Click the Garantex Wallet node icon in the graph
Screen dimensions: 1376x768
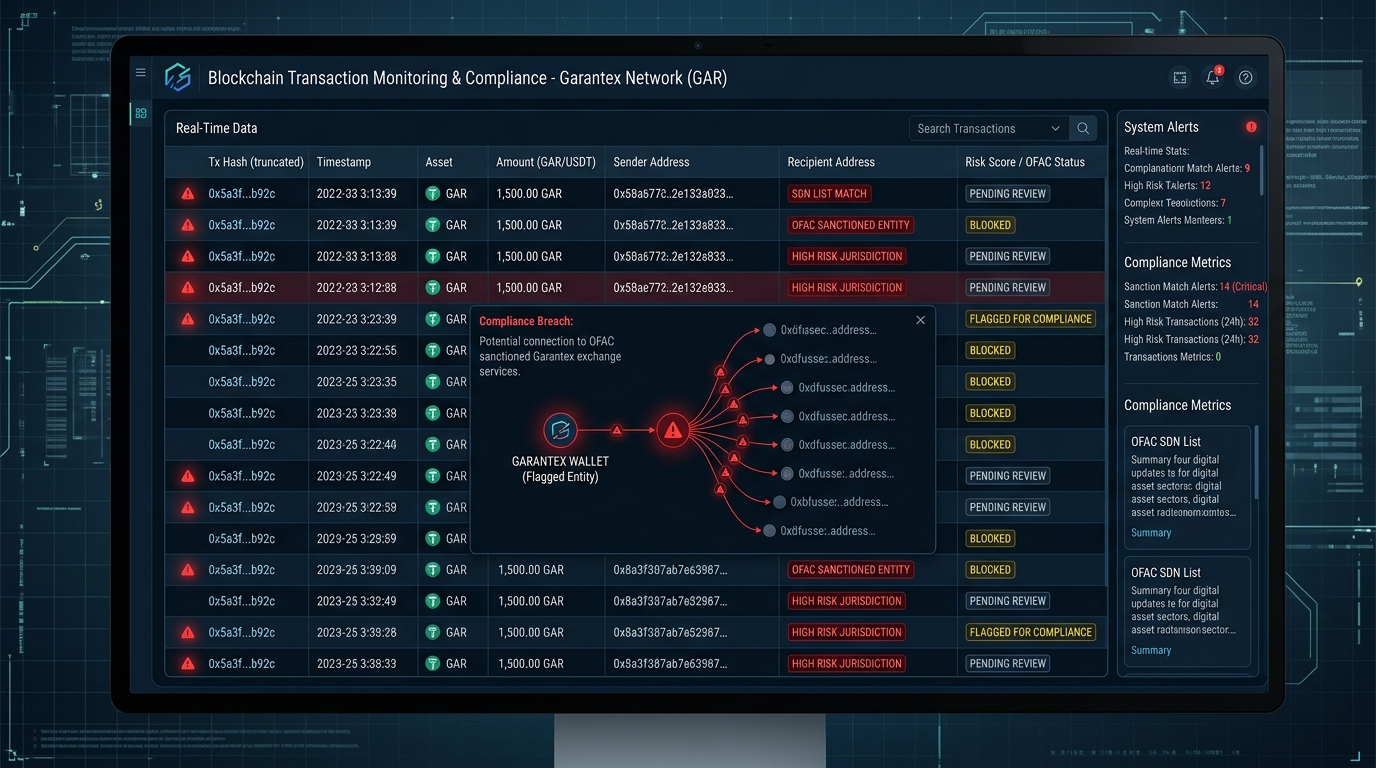point(560,431)
